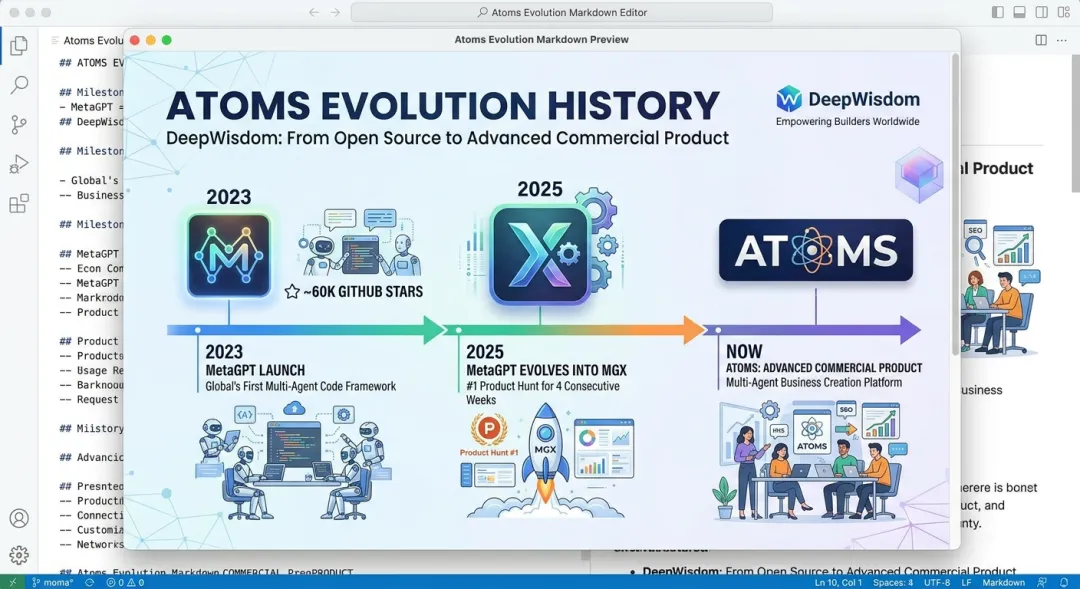Image resolution: width=1080 pixels, height=589 pixels.
Task: Click the '## Presnted' editor line
Action: [92, 486]
